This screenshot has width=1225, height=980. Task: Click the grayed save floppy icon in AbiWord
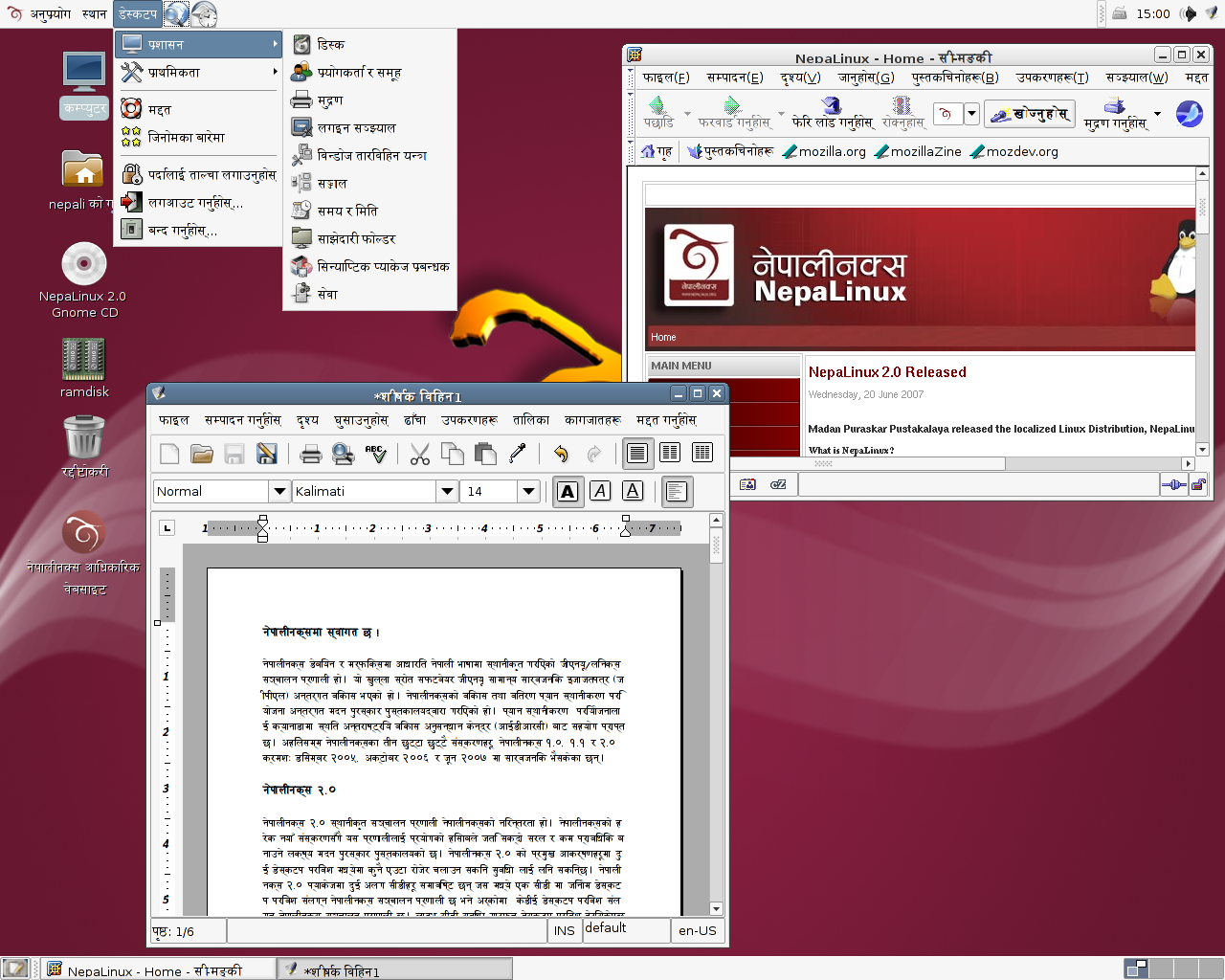[234, 454]
